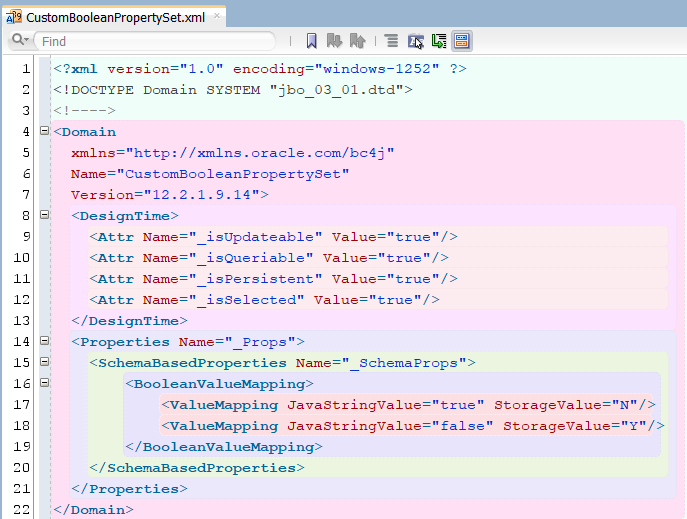This screenshot has height=519, width=687.
Task: Click JavaStringValue="false" attribute
Action: (390, 426)
